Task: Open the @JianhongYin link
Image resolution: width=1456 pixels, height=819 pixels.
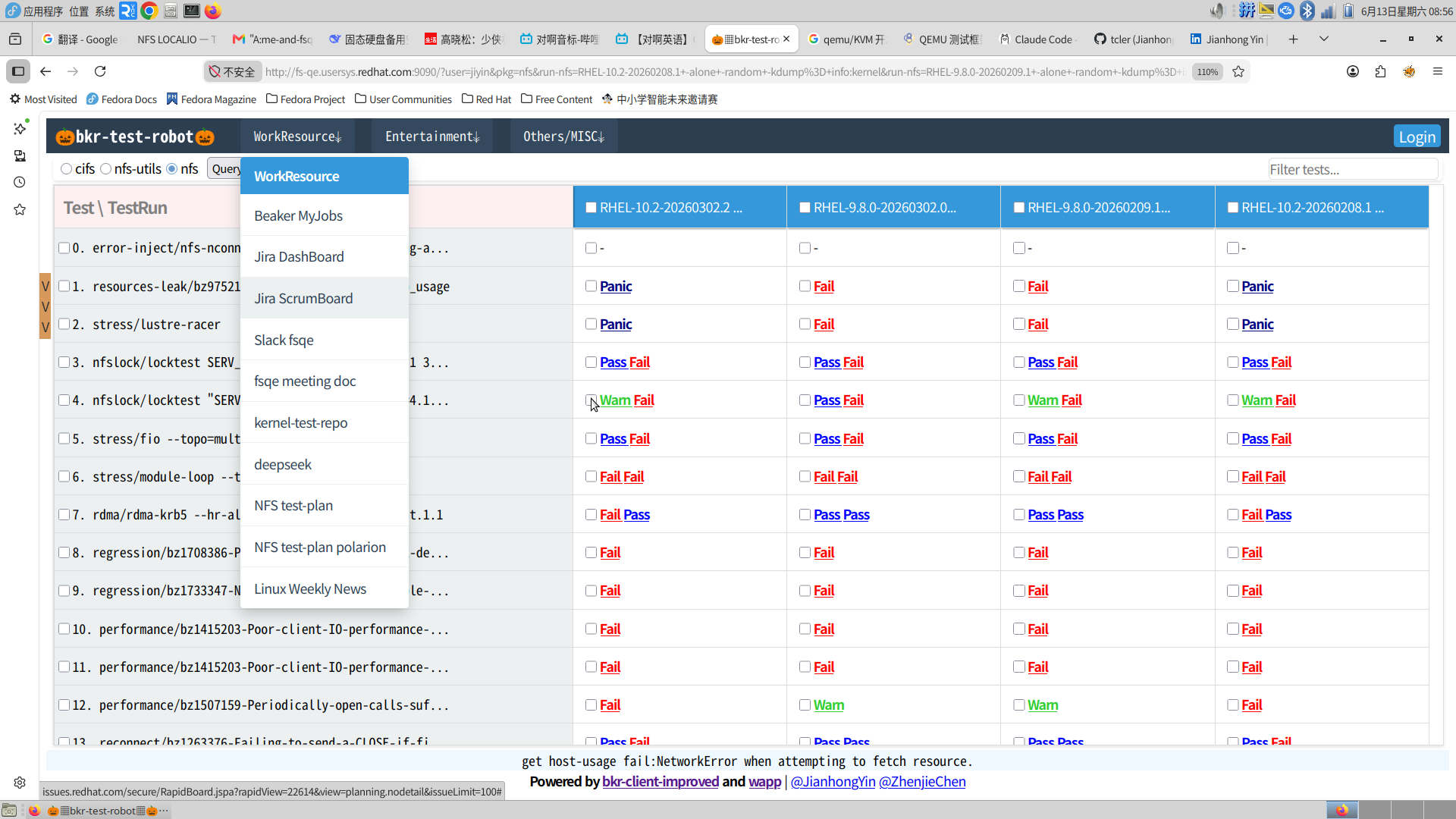Action: [x=833, y=781]
